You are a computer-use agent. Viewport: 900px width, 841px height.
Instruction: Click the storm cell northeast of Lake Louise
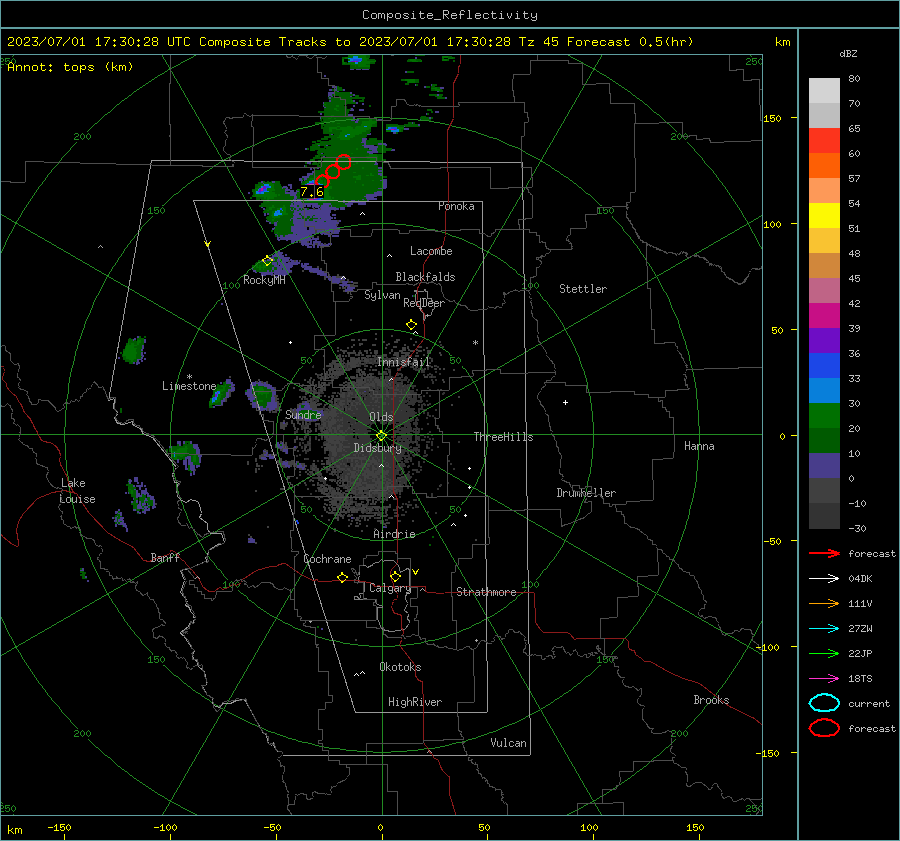[x=140, y=495]
